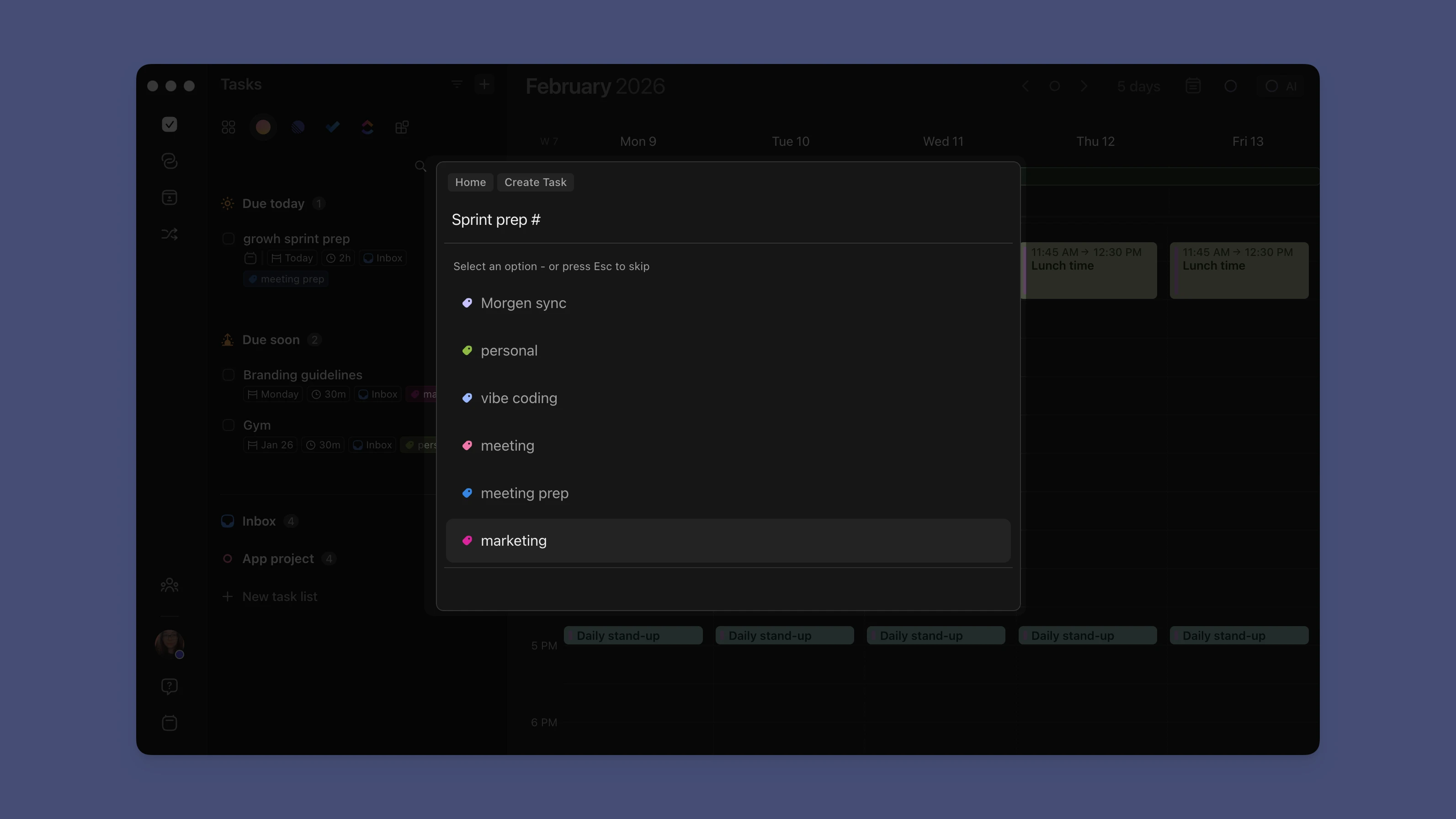Expand the App project task list
The height and width of the screenshot is (819, 1456).
(x=277, y=558)
